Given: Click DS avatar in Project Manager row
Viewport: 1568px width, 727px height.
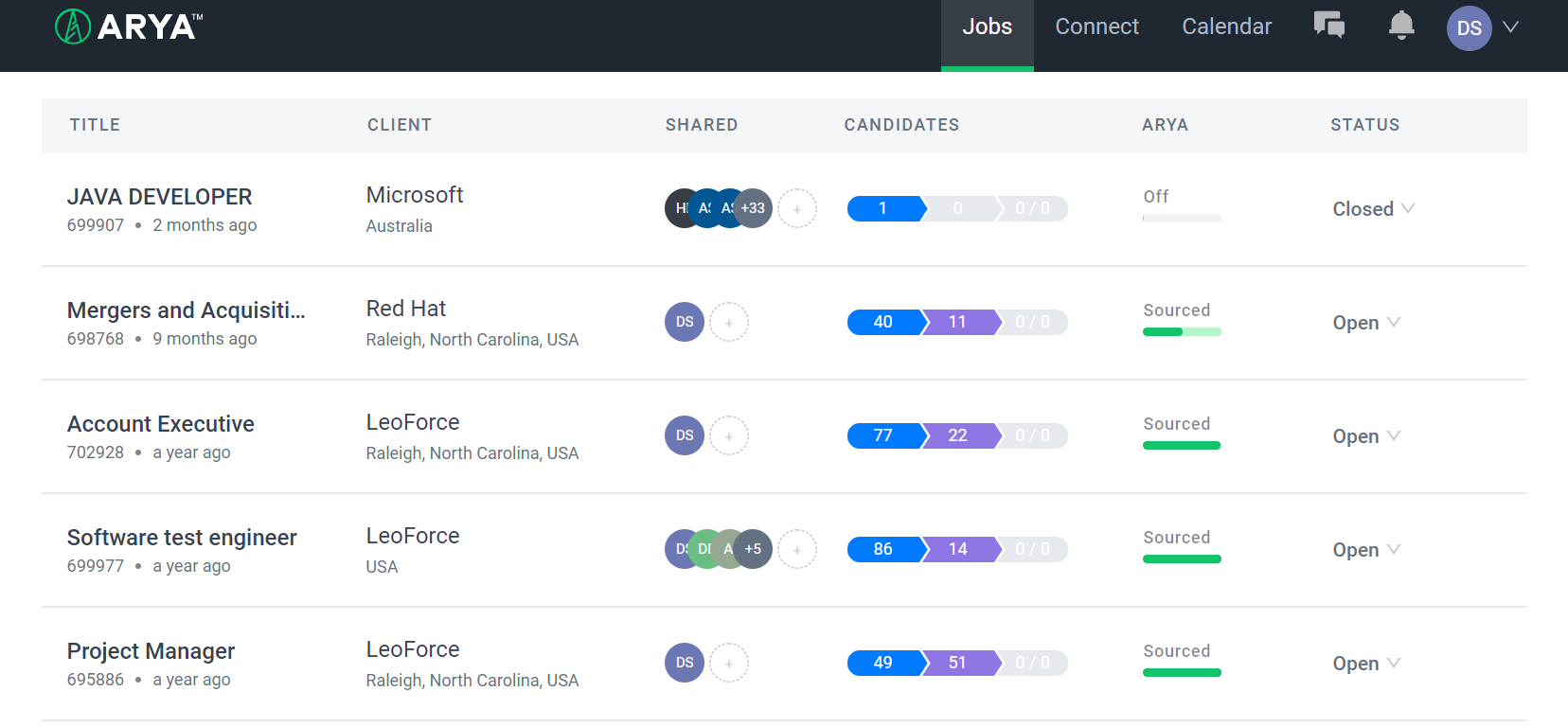Looking at the screenshot, I should [x=685, y=663].
